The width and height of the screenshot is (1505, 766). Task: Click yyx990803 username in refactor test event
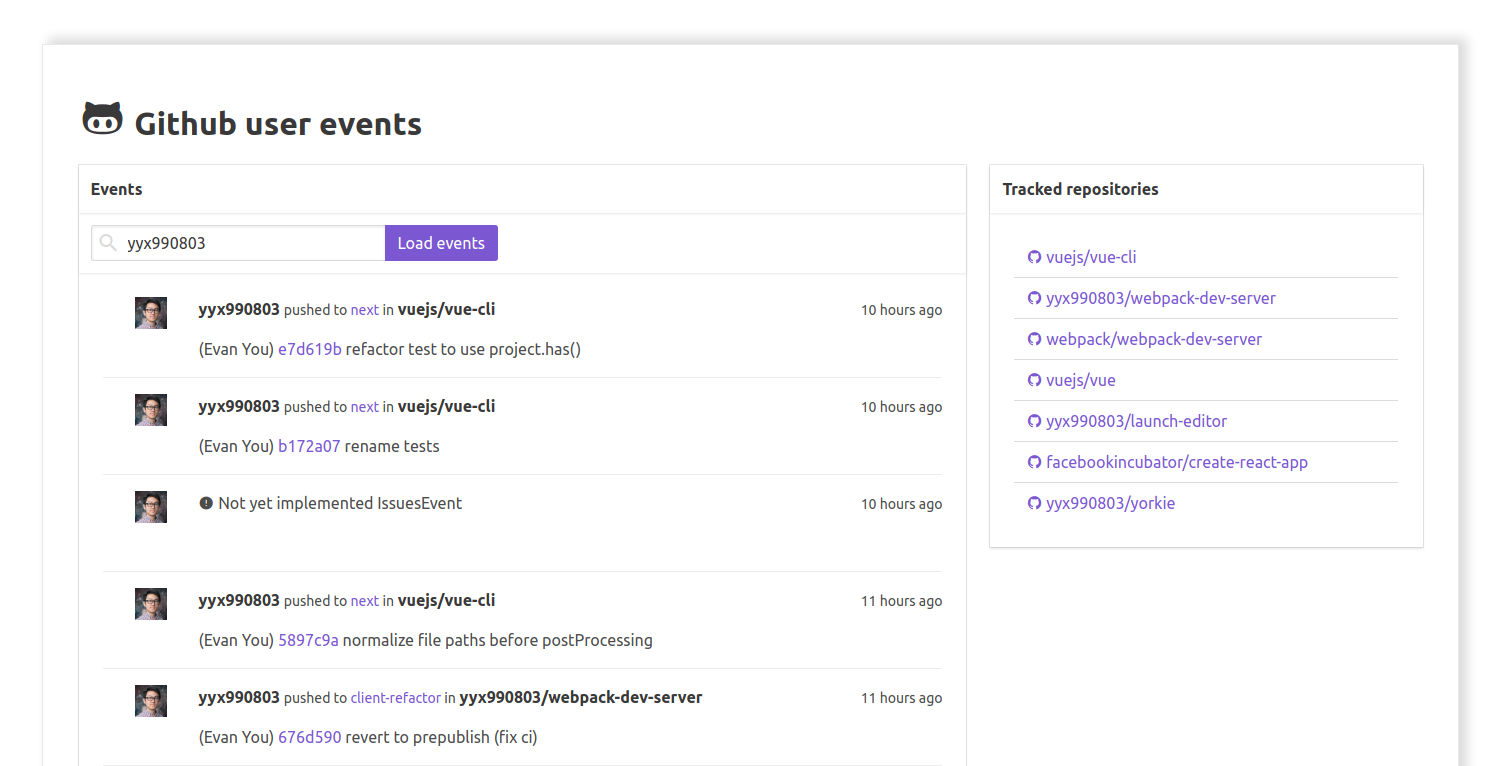pos(239,309)
